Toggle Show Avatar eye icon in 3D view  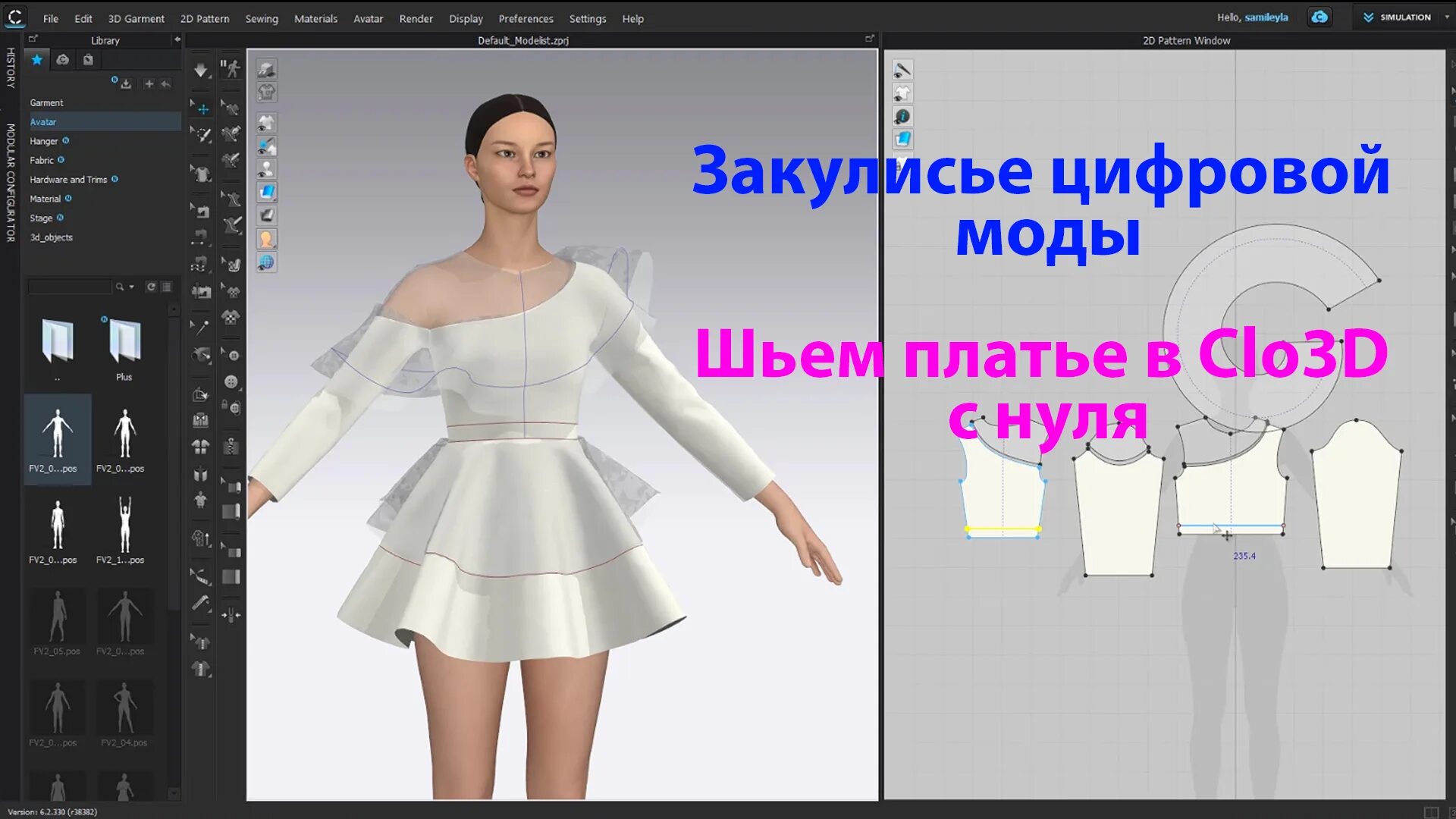pos(266,169)
